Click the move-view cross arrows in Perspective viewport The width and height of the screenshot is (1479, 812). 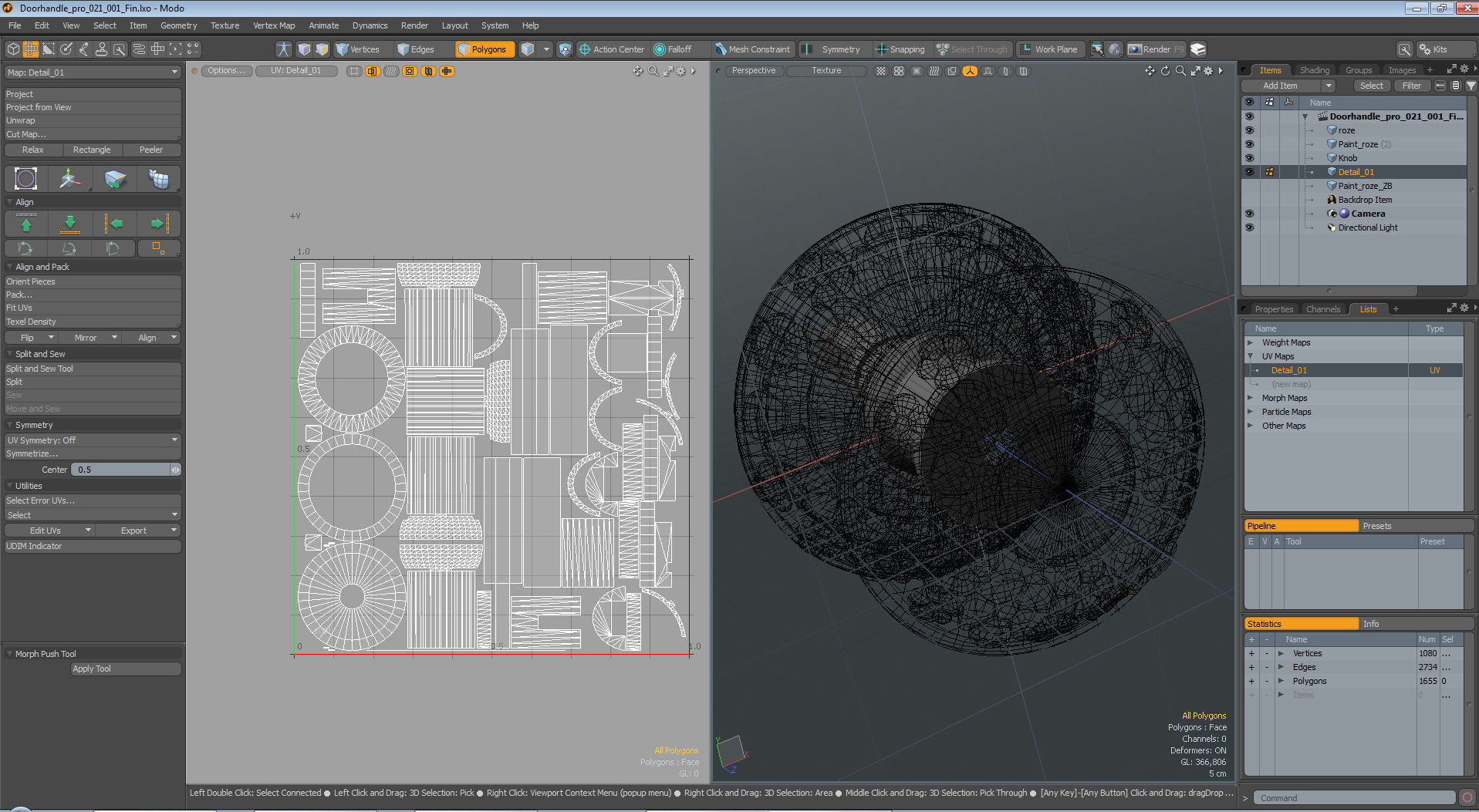point(1150,71)
